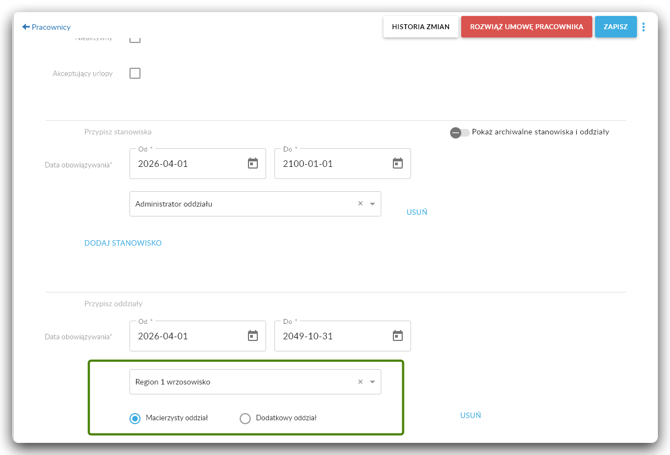Select the Macierzysty oddział radio button
Screen dimensions: 670x455
pos(135,418)
